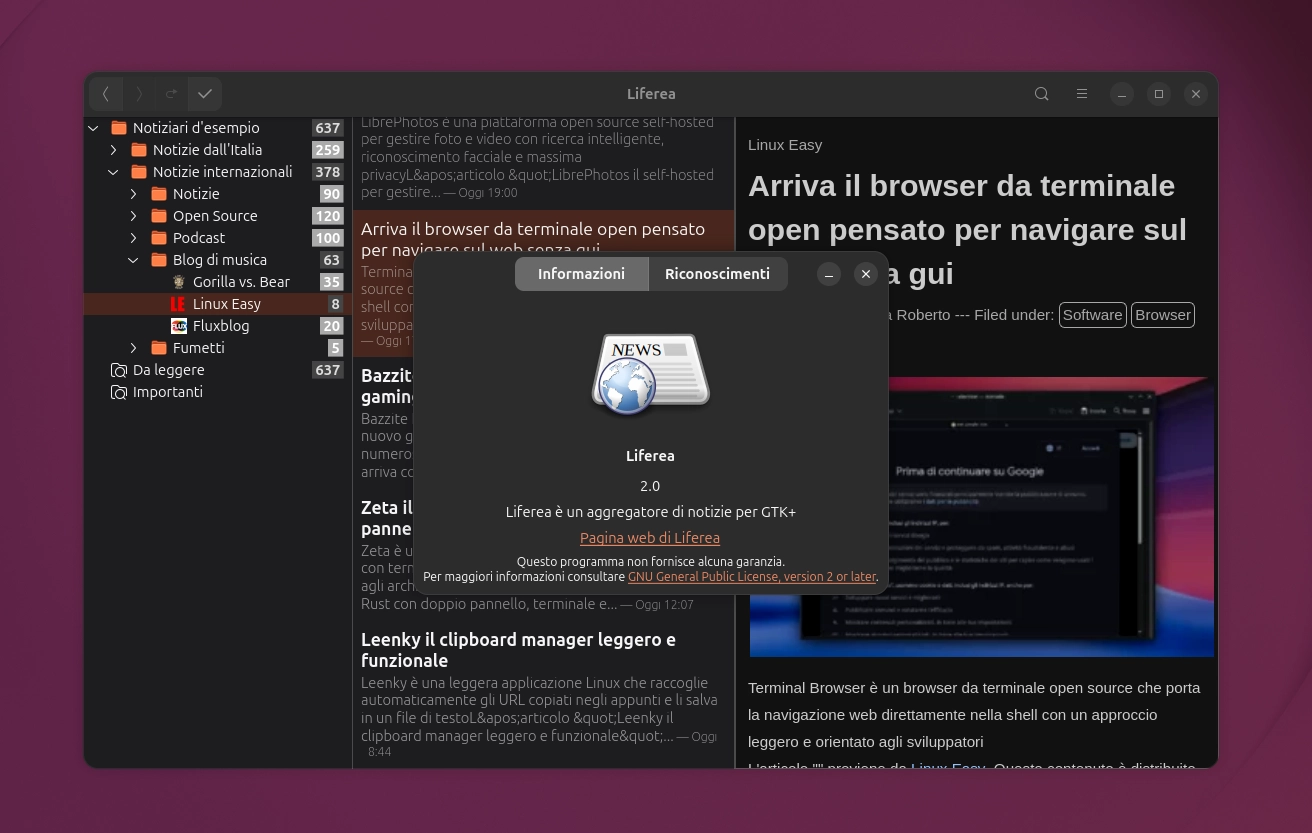Open the Pagina web di Liferea link
The image size is (1312, 833).
pos(650,538)
